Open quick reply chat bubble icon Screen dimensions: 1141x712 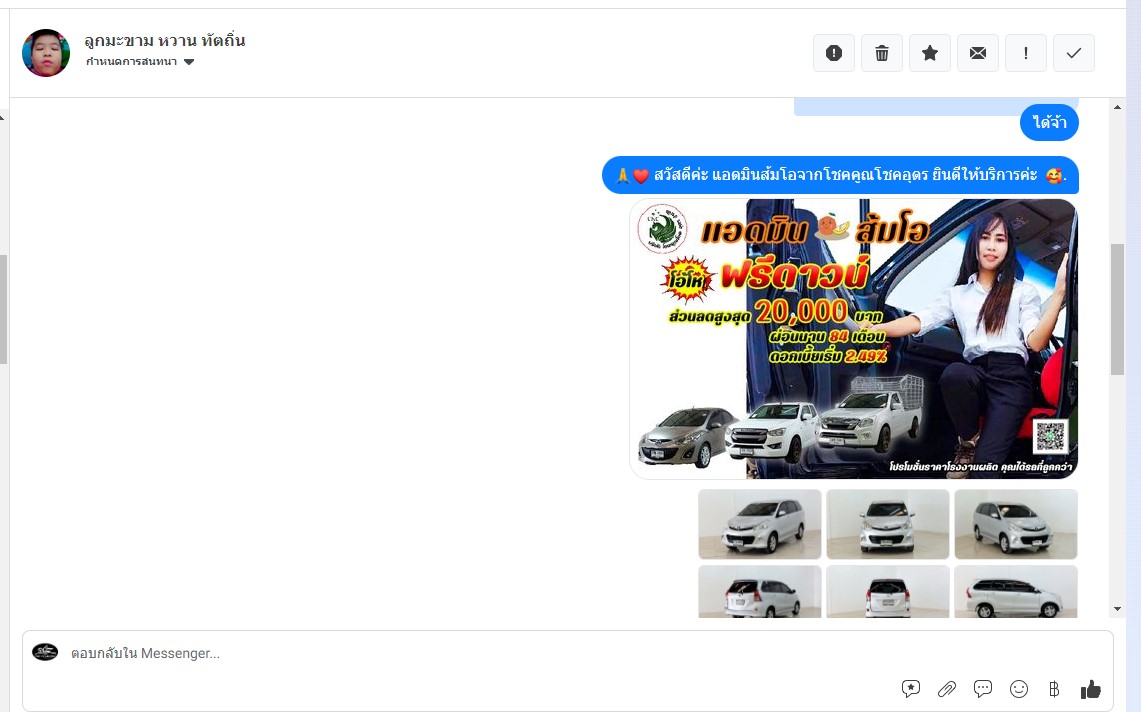coord(983,689)
